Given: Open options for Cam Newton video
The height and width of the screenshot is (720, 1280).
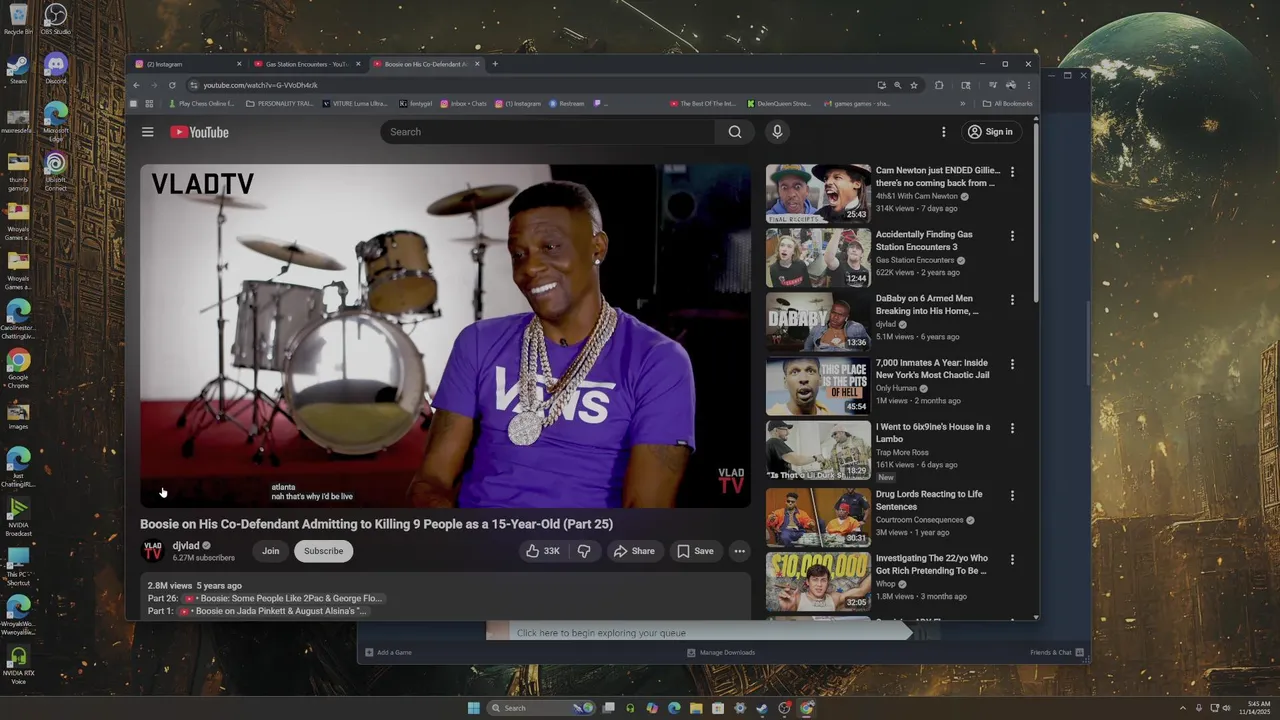Looking at the screenshot, I should [x=1012, y=172].
